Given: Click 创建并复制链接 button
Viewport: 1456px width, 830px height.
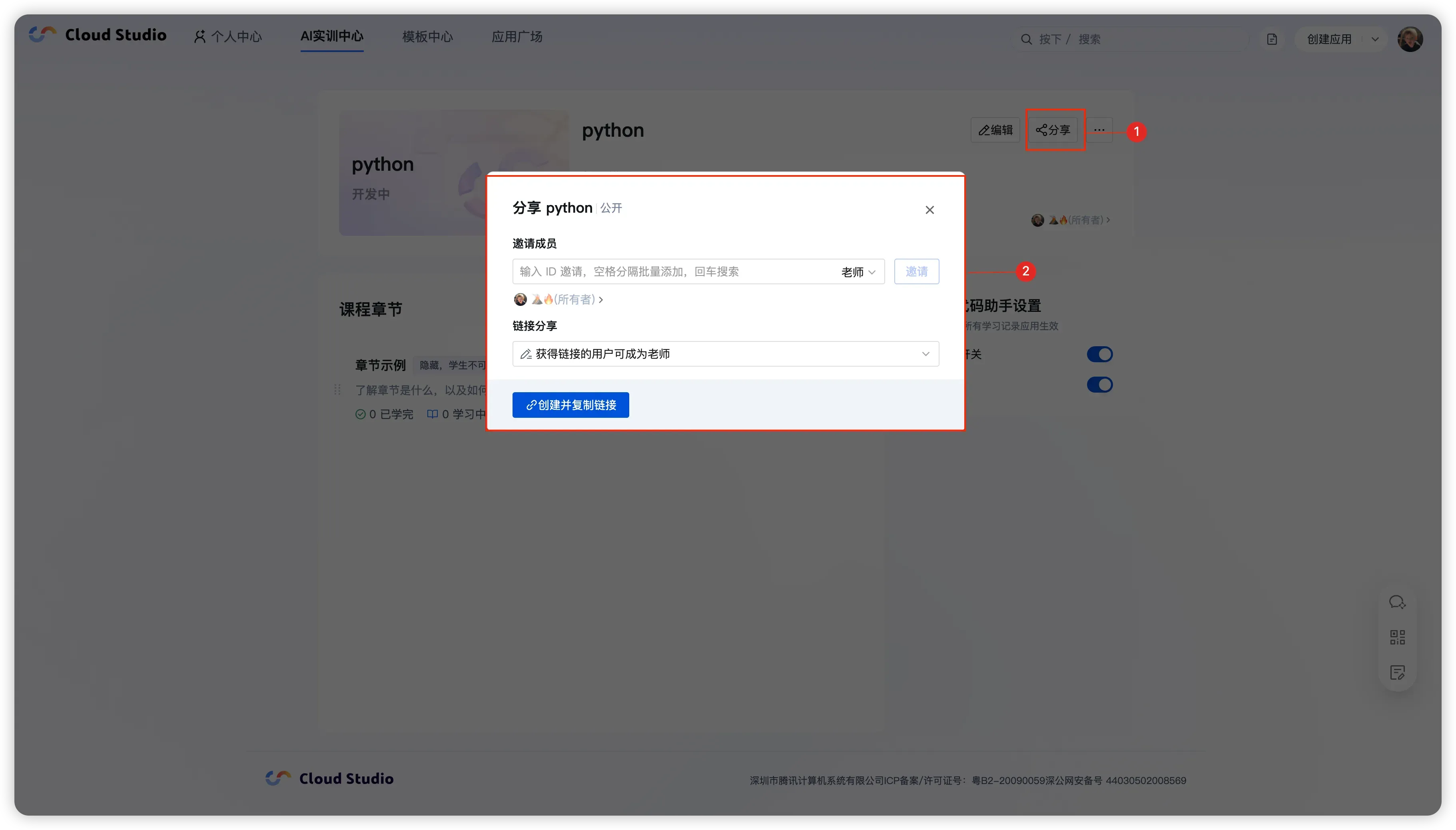Looking at the screenshot, I should pyautogui.click(x=570, y=405).
